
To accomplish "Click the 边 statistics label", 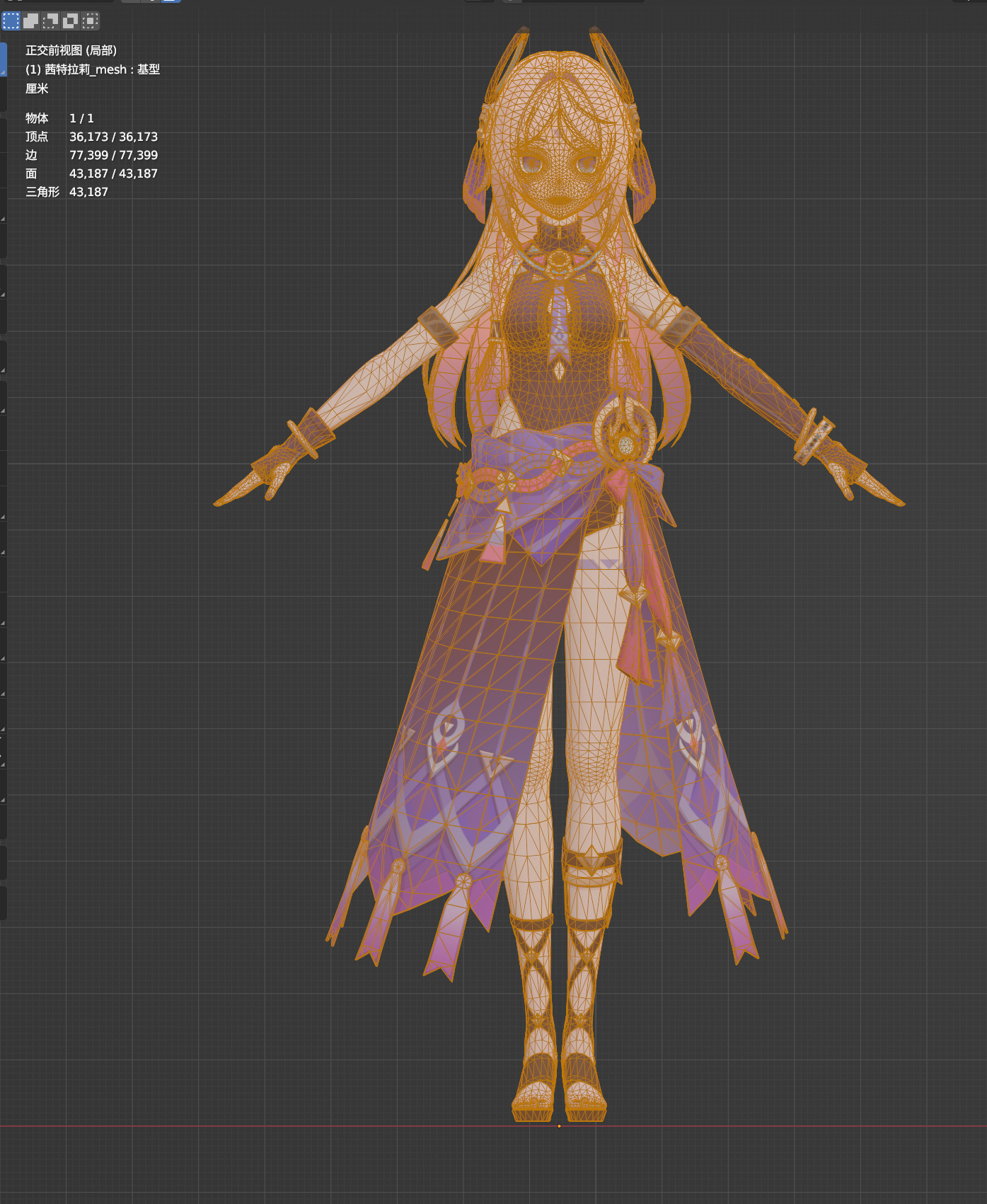I will point(31,155).
